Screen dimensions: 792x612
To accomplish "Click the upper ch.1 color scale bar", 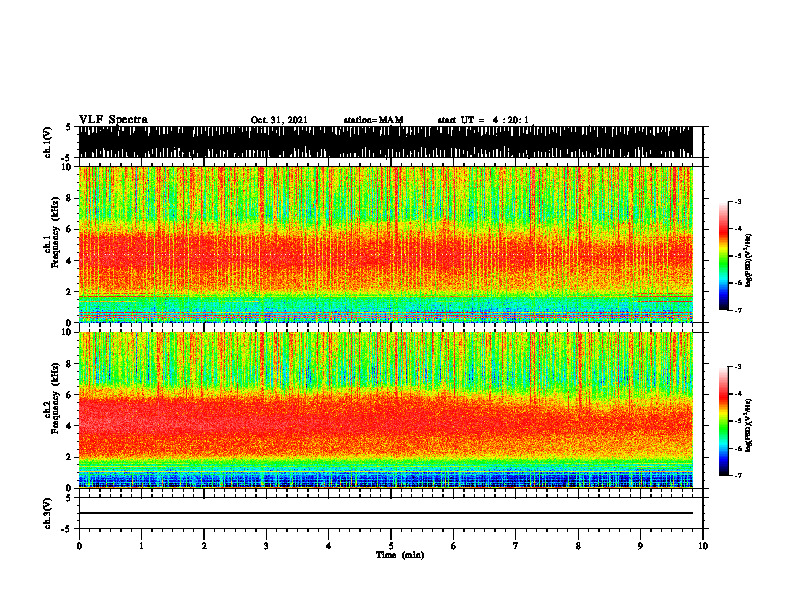I will coord(724,256).
